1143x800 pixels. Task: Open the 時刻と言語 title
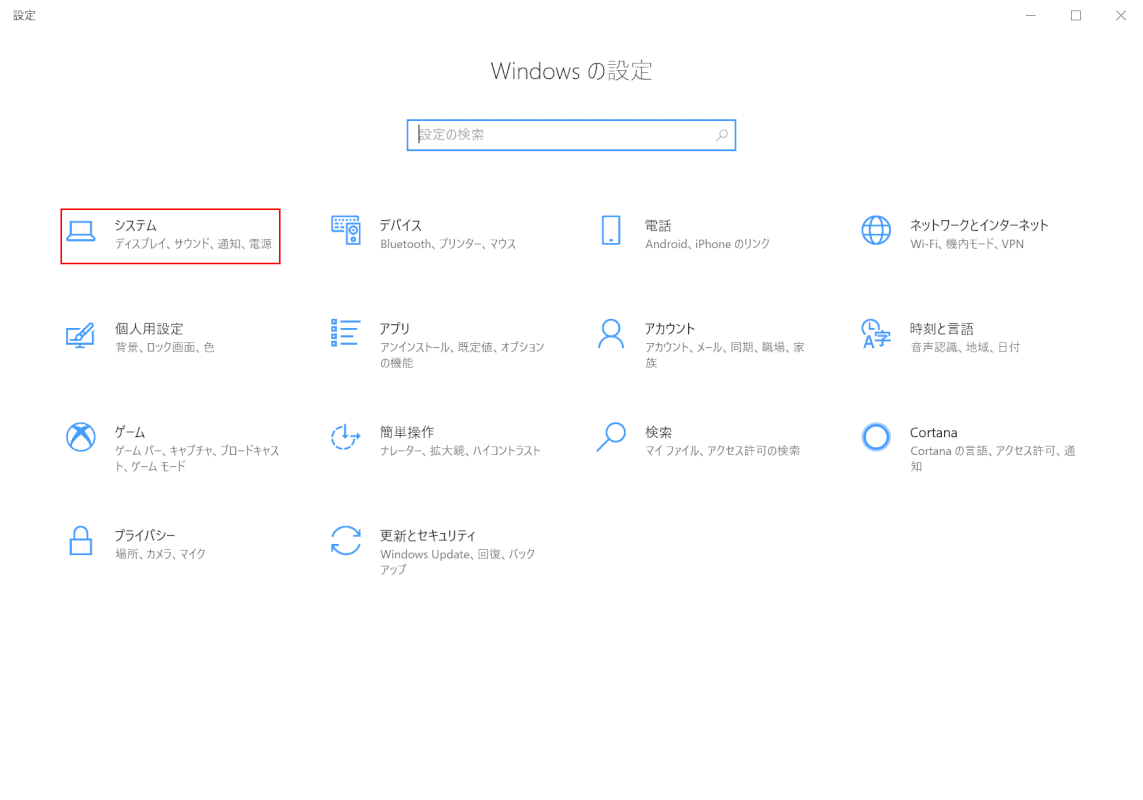click(x=942, y=329)
